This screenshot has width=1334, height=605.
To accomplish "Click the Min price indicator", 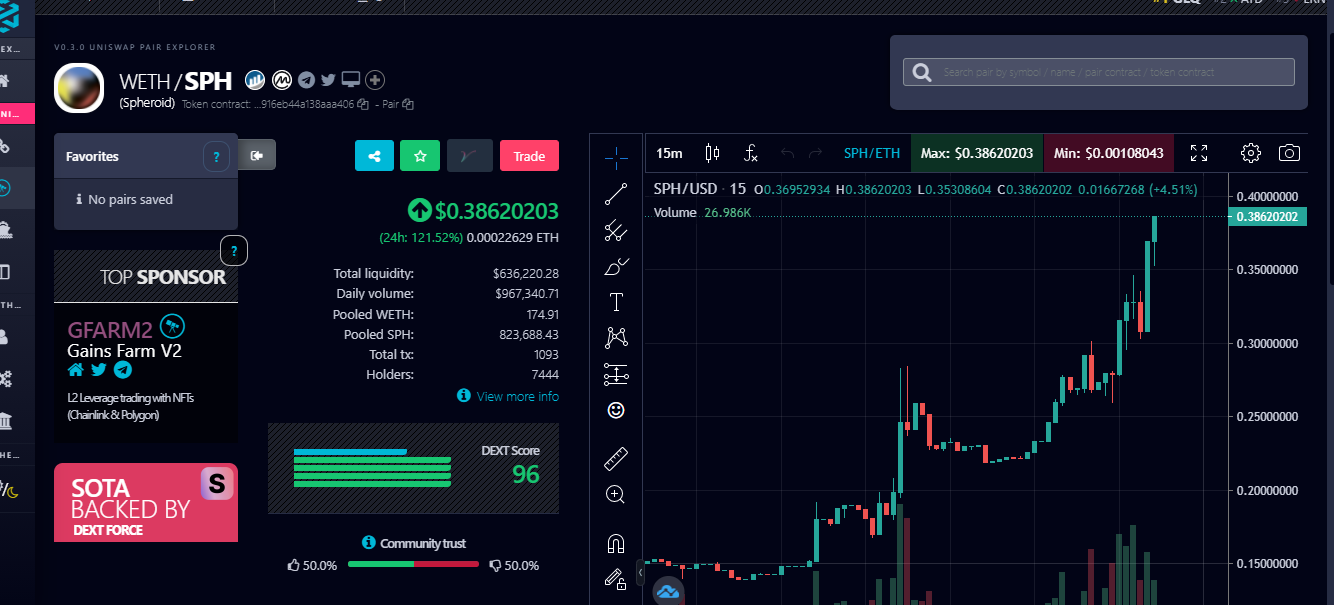I will click(1108, 153).
